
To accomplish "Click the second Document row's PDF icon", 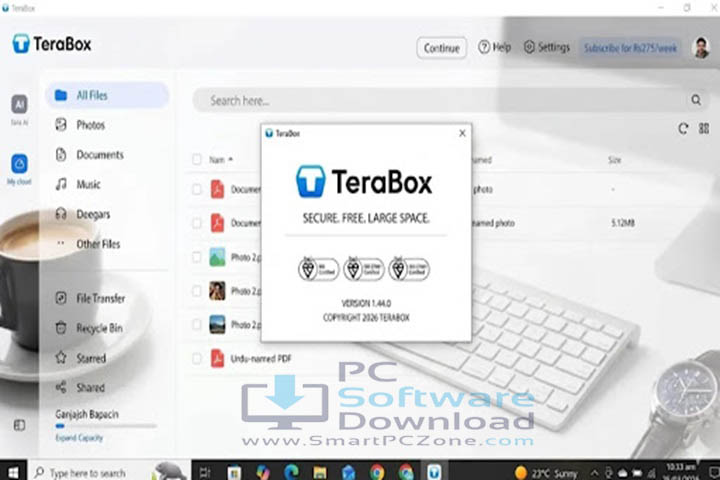I will coord(217,223).
